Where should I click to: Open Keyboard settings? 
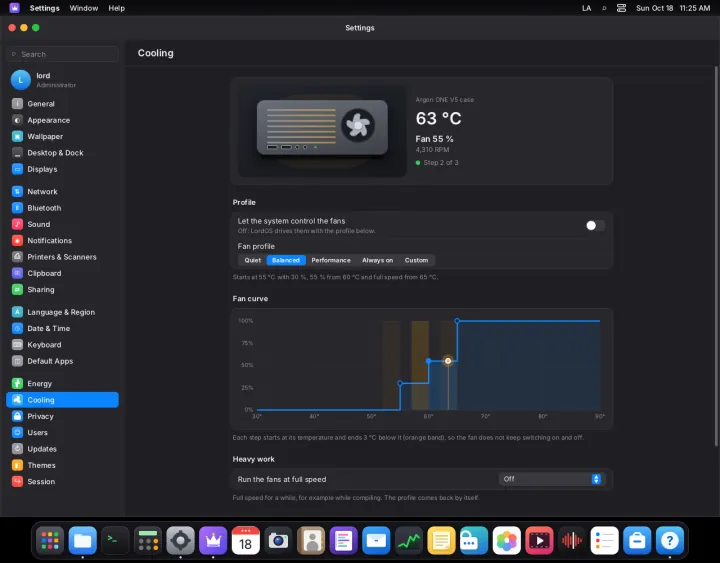click(62, 345)
